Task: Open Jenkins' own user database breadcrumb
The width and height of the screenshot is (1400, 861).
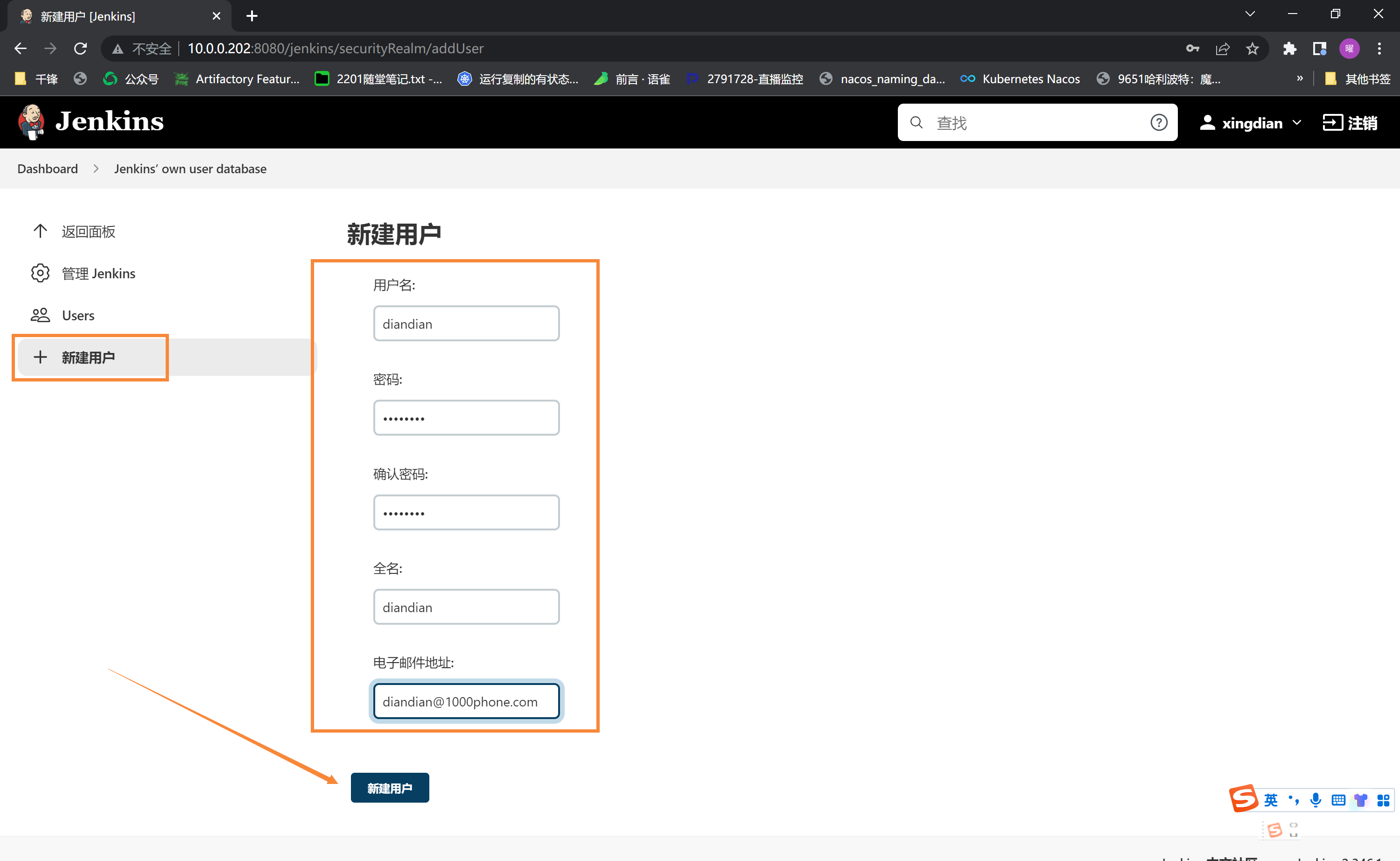Action: point(190,169)
